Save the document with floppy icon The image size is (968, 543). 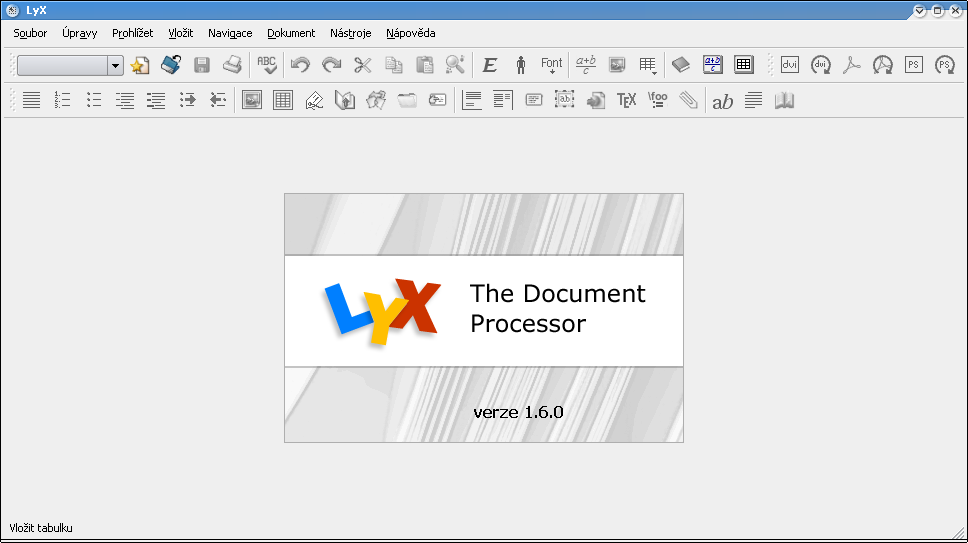(202, 65)
